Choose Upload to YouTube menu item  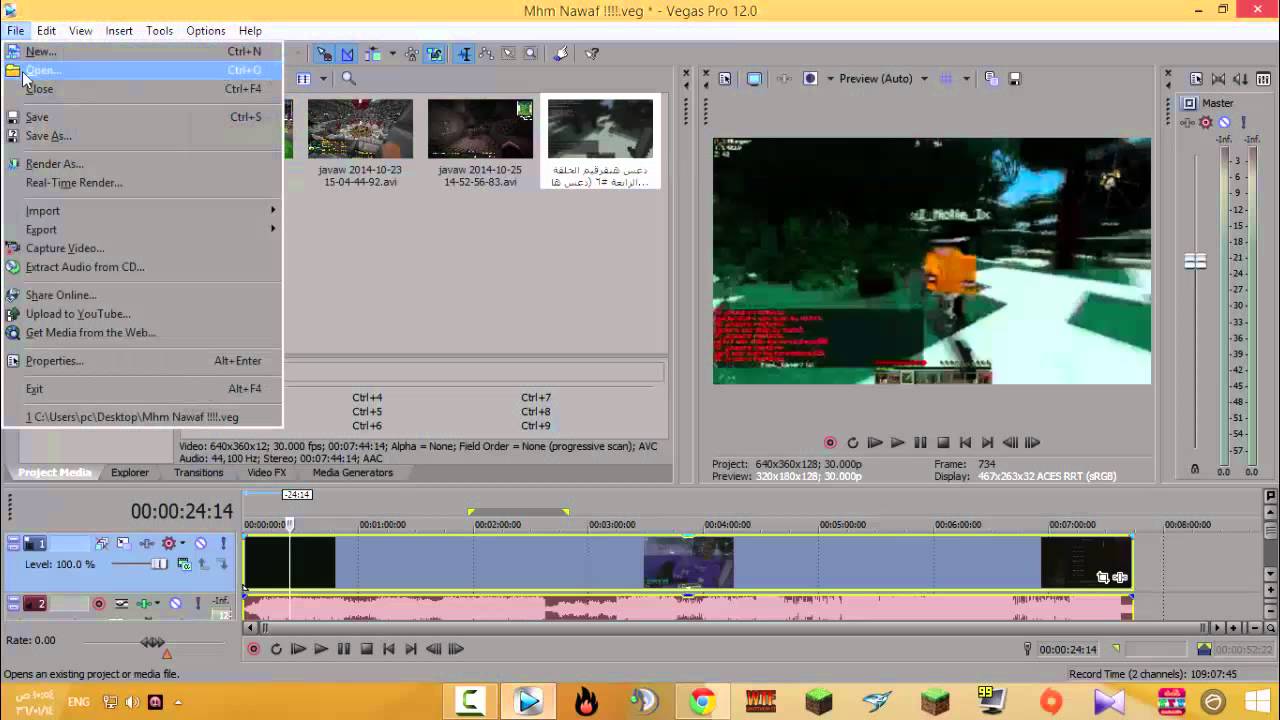142,314
